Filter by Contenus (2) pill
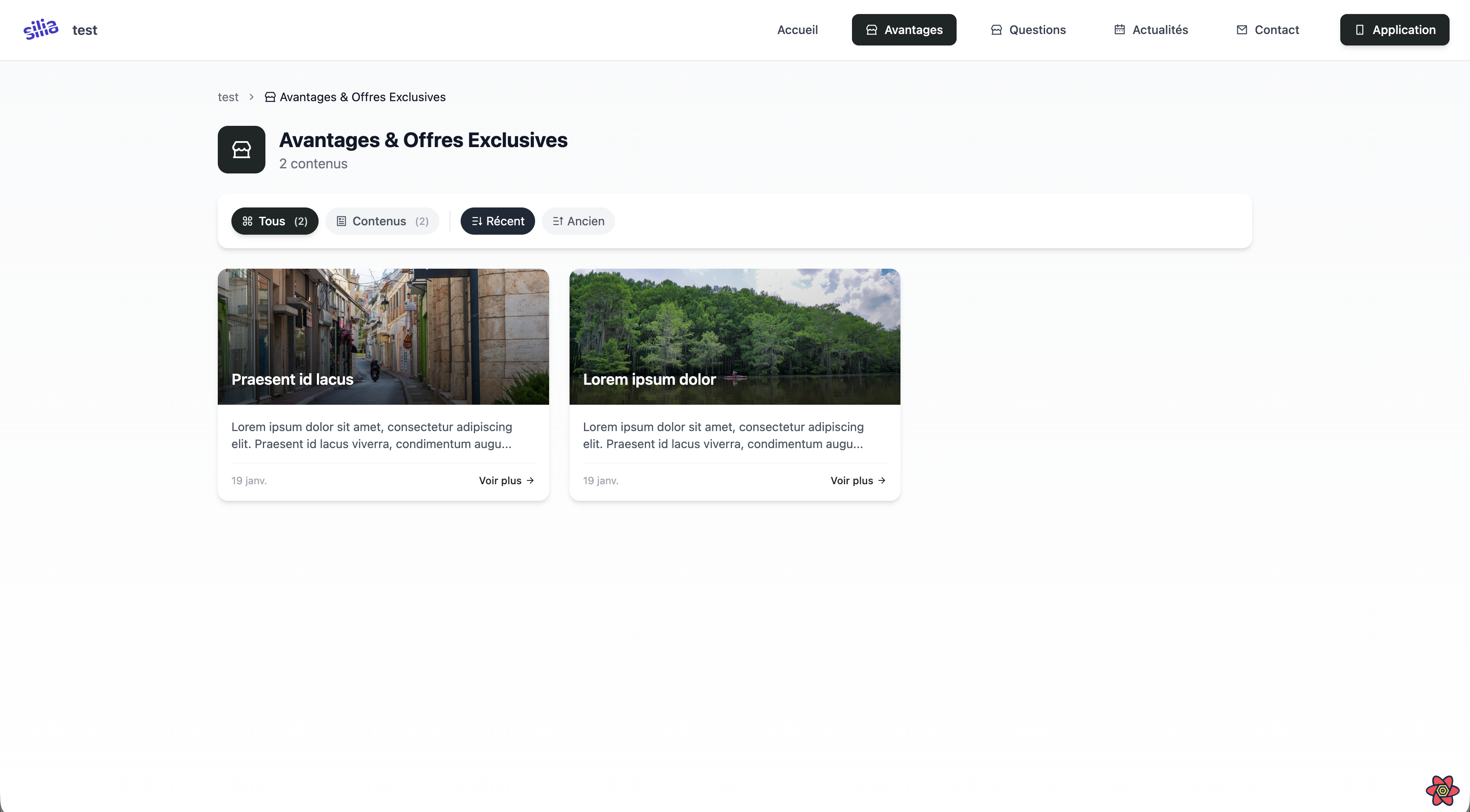 pos(382,221)
